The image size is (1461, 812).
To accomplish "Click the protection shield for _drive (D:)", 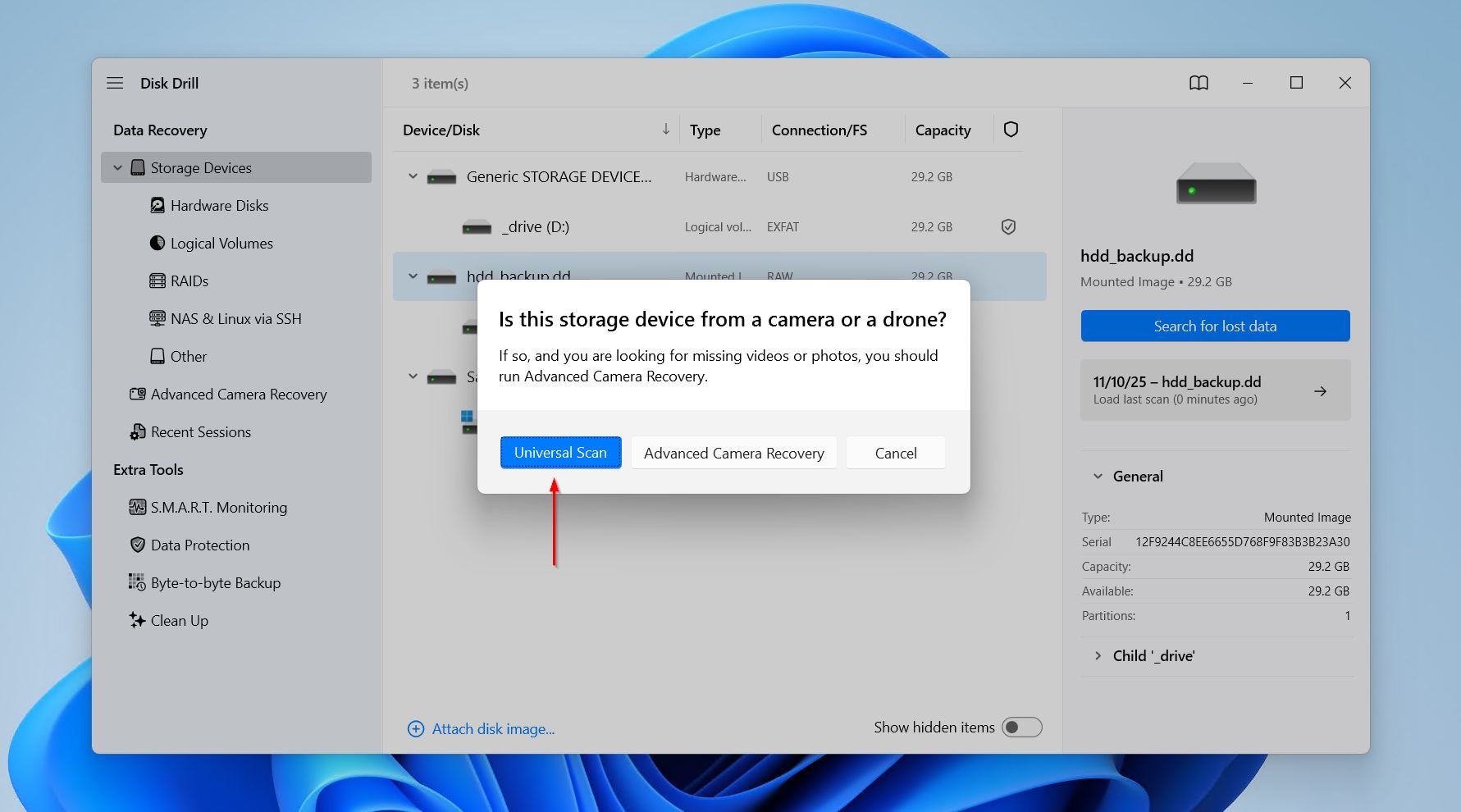I will pos(1008,227).
